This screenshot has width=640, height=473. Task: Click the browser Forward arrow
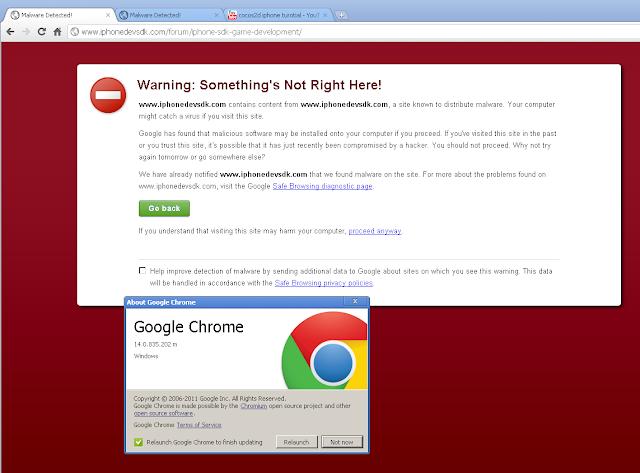click(x=26, y=31)
